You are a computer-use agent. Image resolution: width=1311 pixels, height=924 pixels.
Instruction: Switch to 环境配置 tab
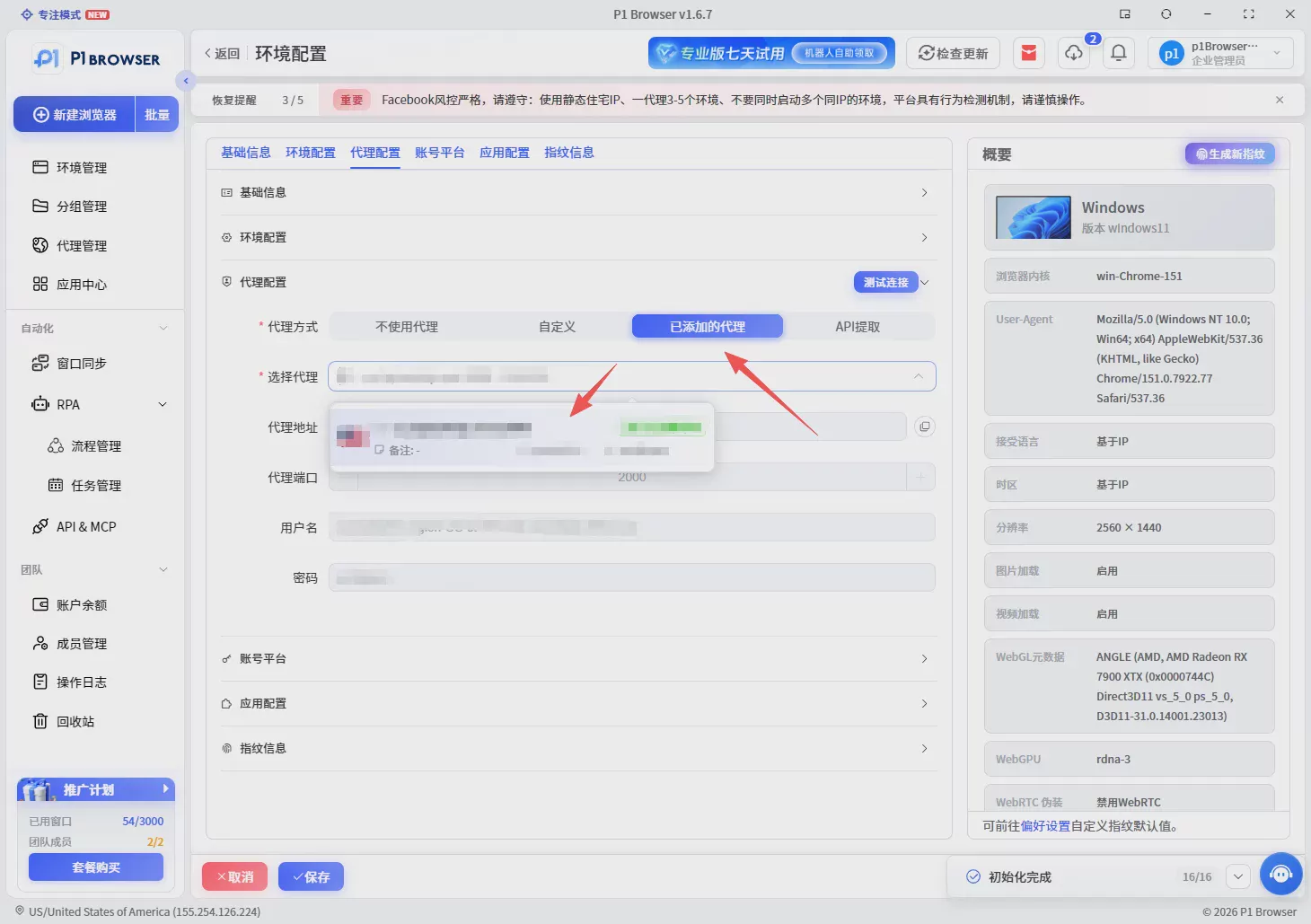point(311,153)
